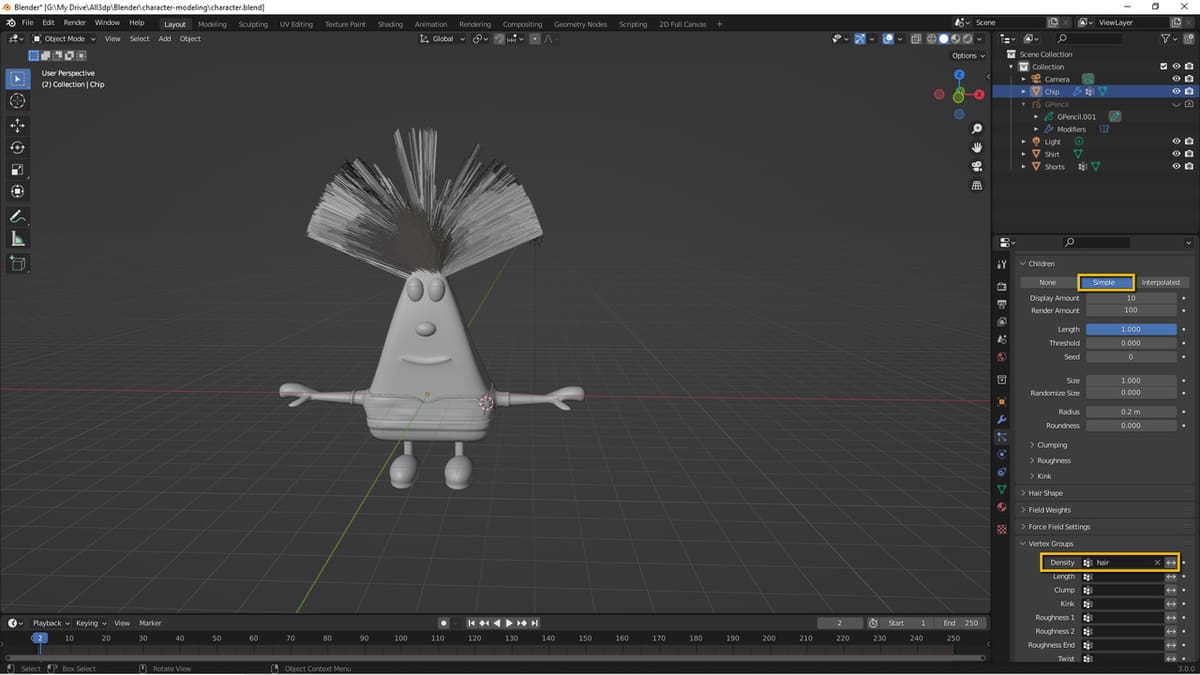Clear the hair Density vertex group
Image resolution: width=1200 pixels, height=675 pixels.
(x=1157, y=562)
